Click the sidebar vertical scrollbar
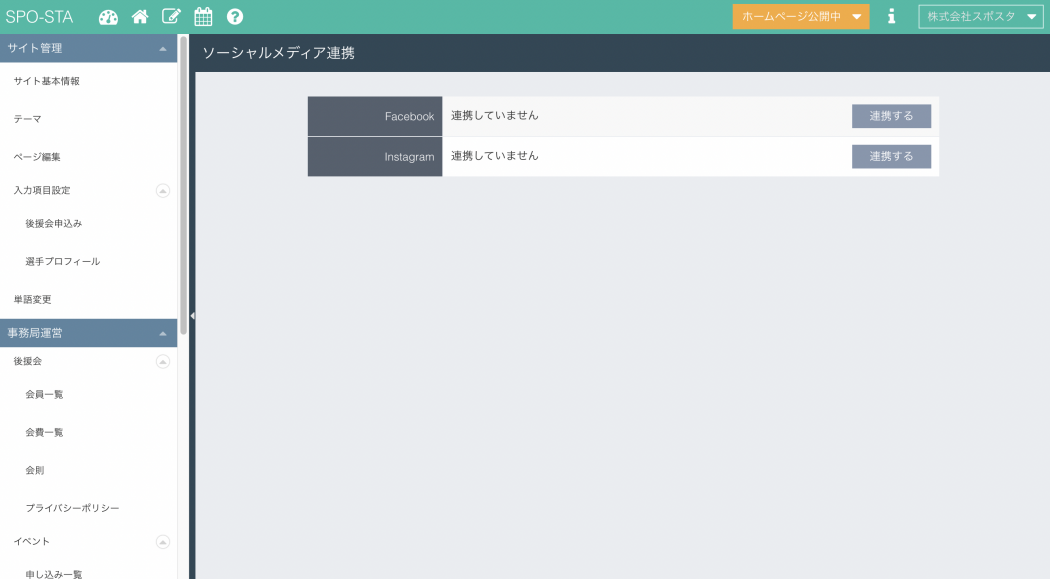The width and height of the screenshot is (1050, 579). tap(184, 180)
